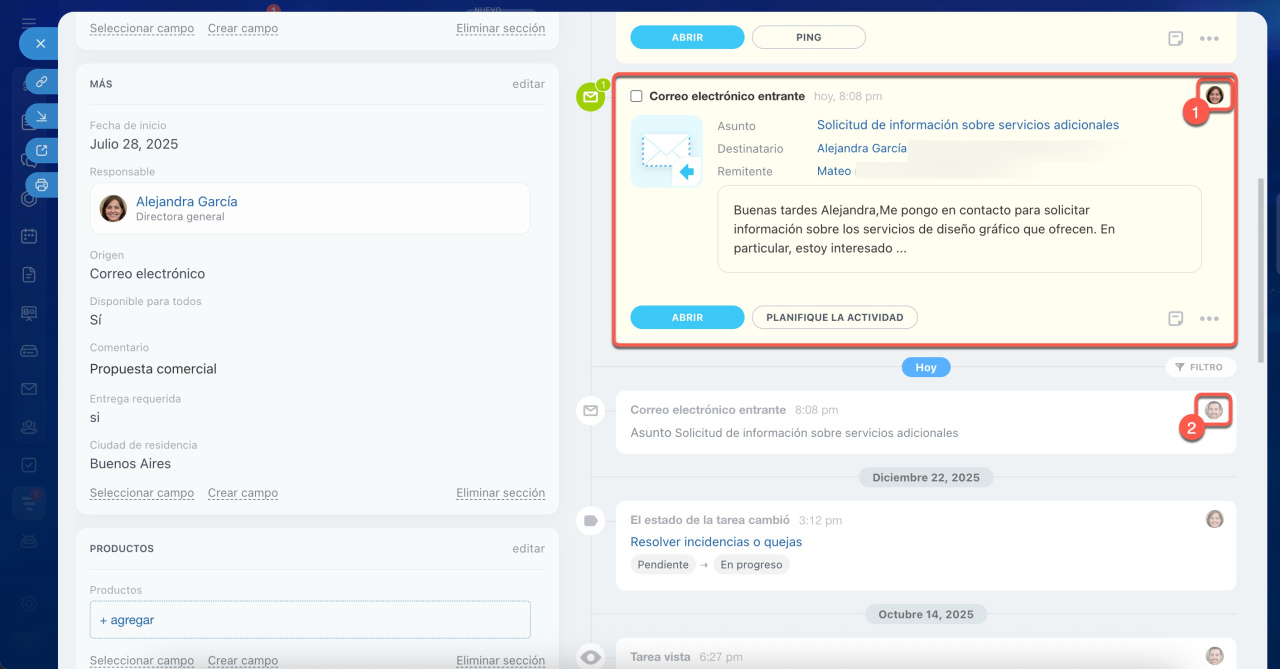This screenshot has width=1280, height=669.
Task: Click ABRIR button in incoming email card
Action: pyautogui.click(x=687, y=317)
